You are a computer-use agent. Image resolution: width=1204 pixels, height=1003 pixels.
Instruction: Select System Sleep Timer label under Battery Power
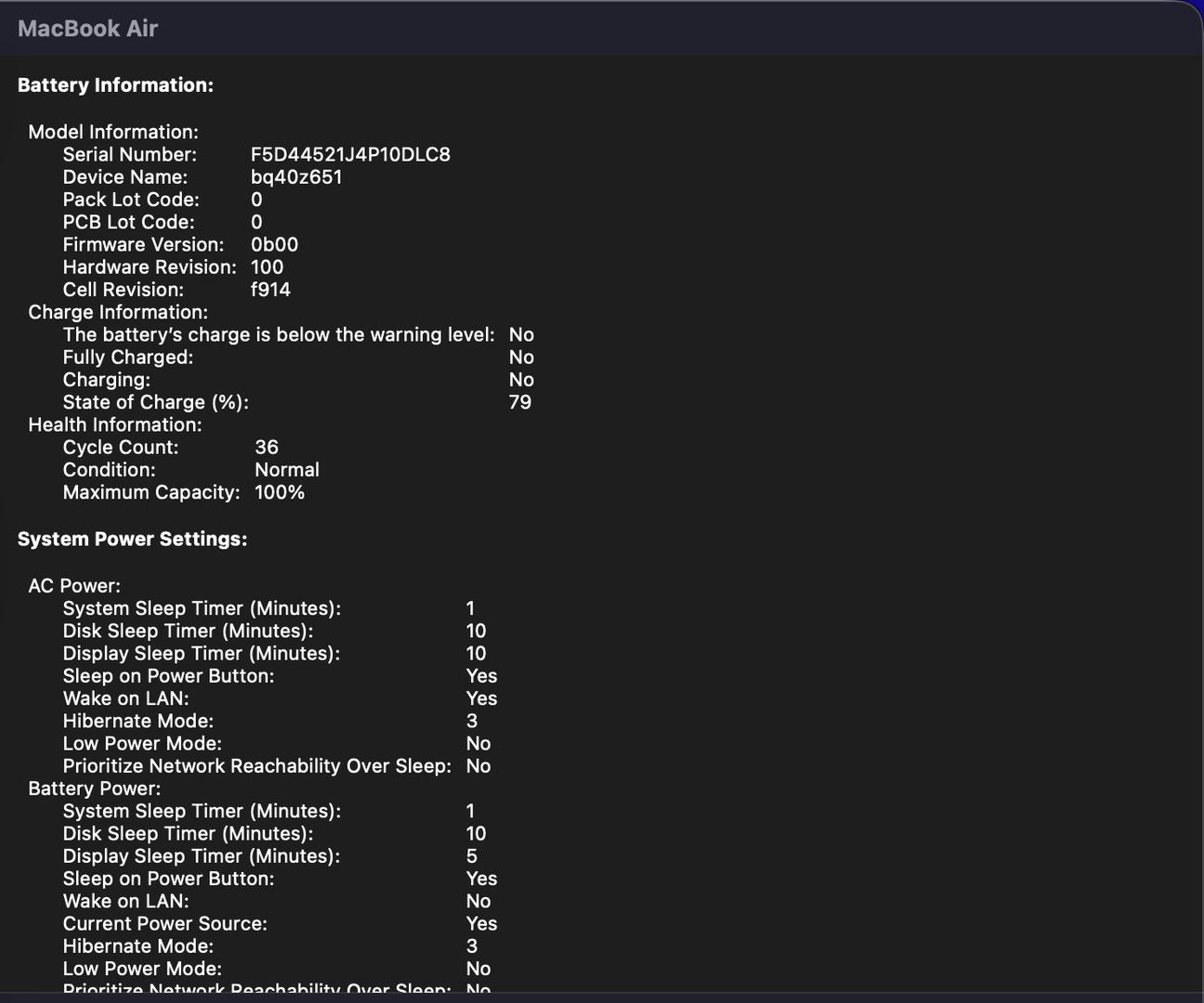click(202, 811)
